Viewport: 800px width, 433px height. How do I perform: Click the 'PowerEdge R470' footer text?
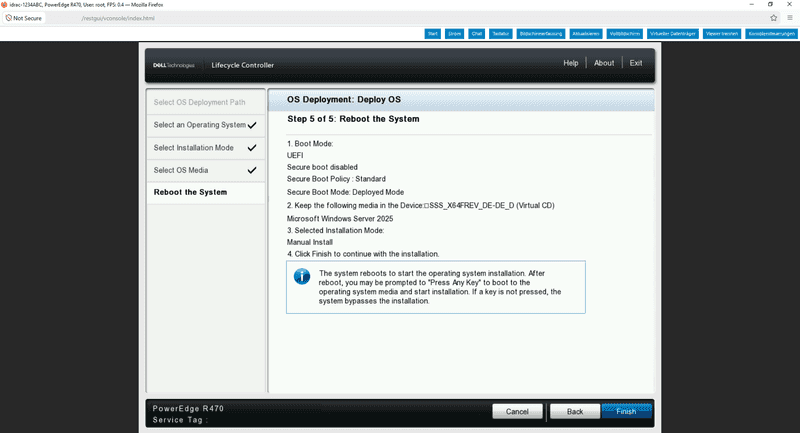coord(188,409)
